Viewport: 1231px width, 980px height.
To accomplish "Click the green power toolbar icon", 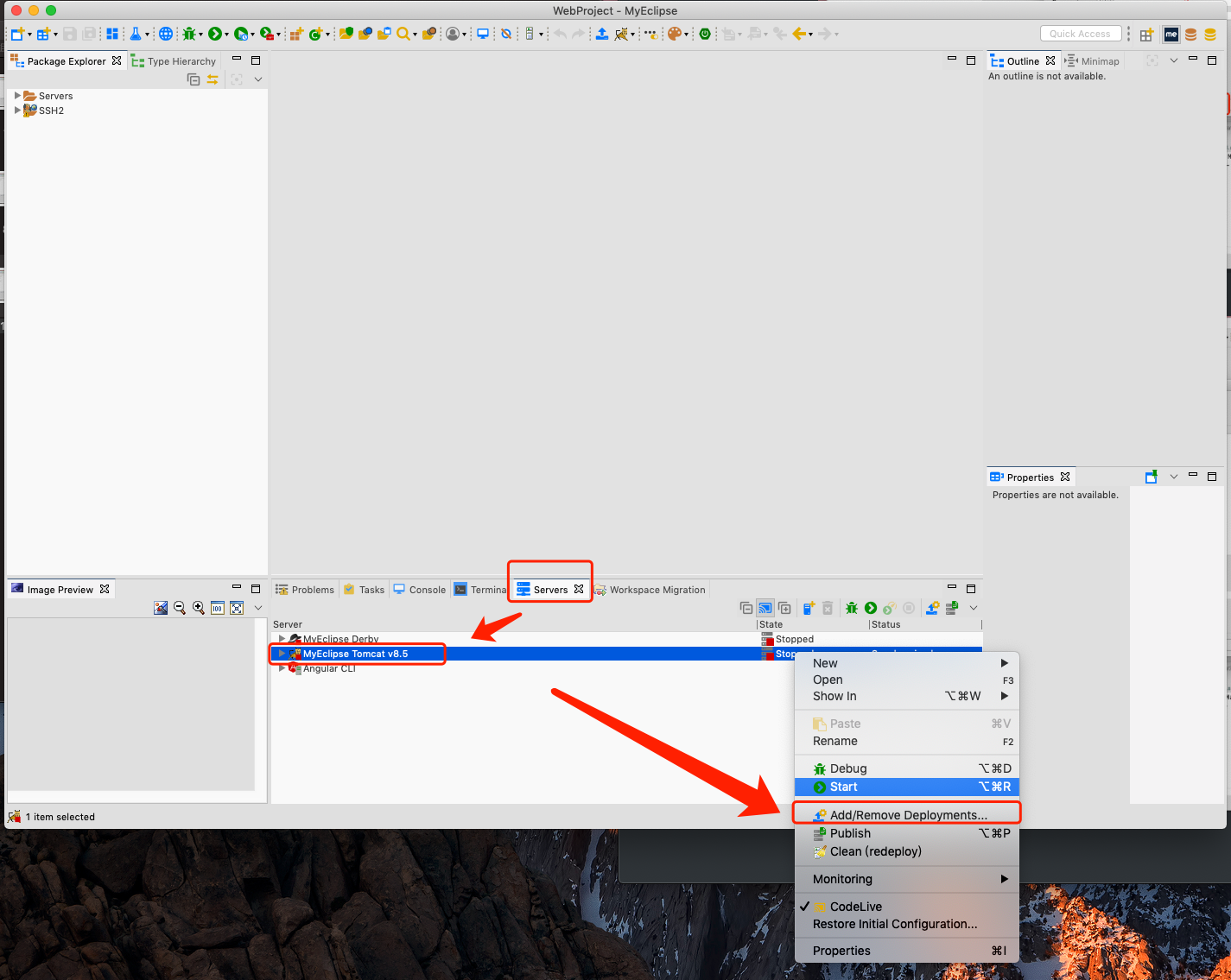I will click(705, 34).
